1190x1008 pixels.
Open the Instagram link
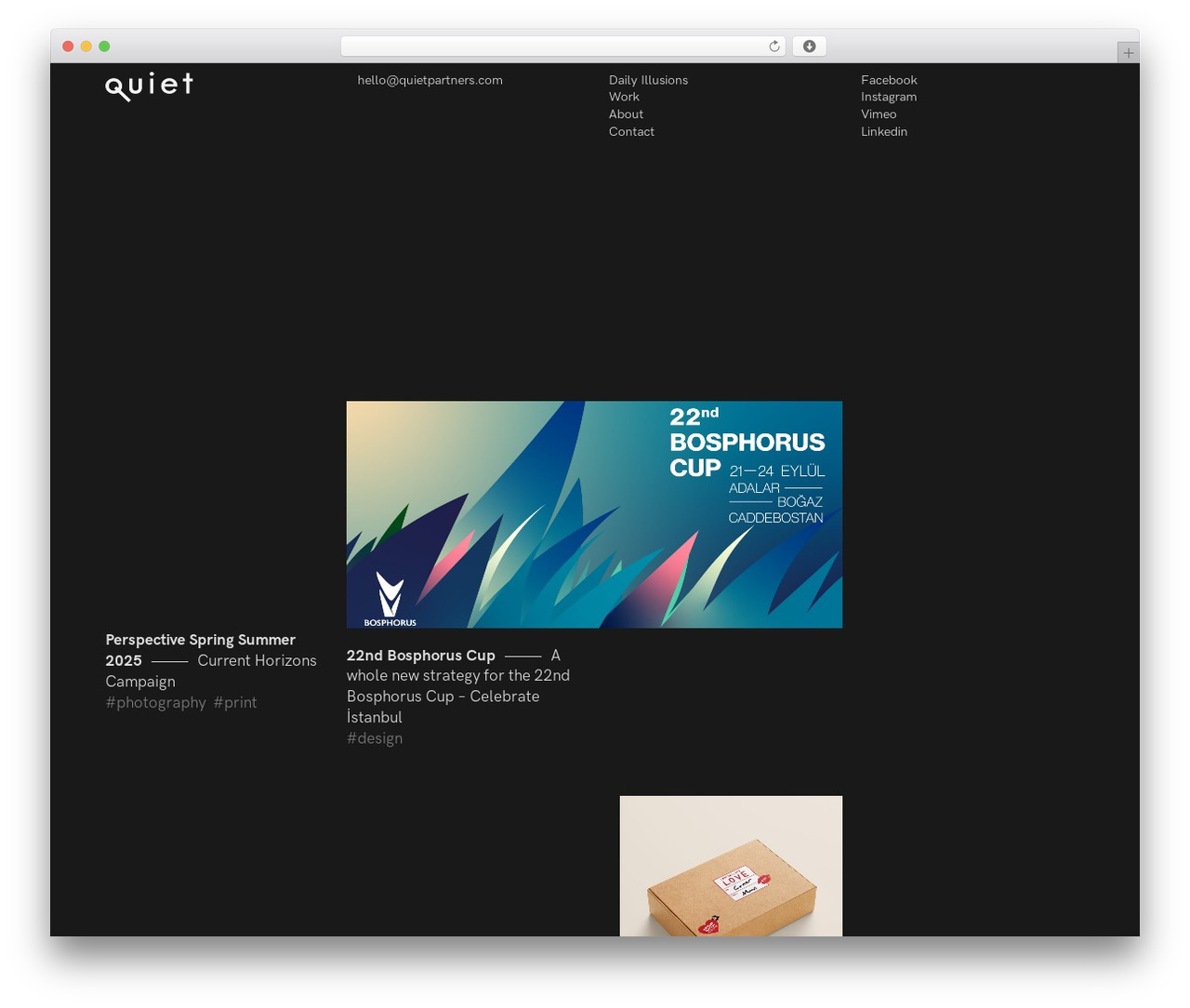(889, 97)
